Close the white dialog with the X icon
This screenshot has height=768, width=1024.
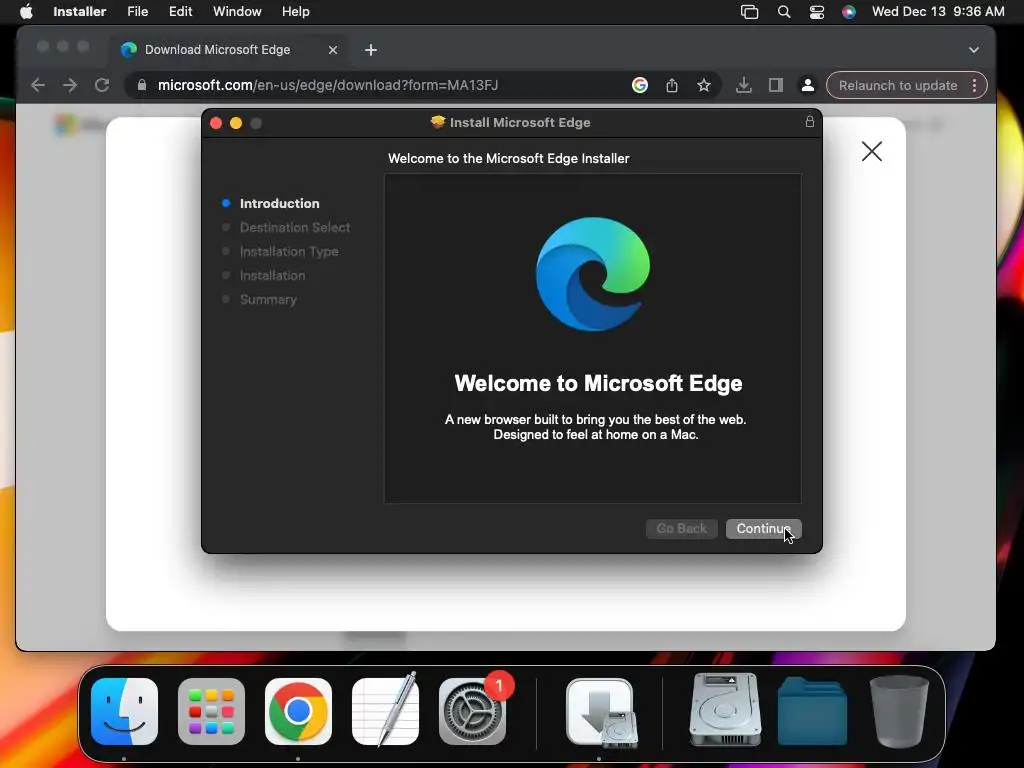point(871,152)
